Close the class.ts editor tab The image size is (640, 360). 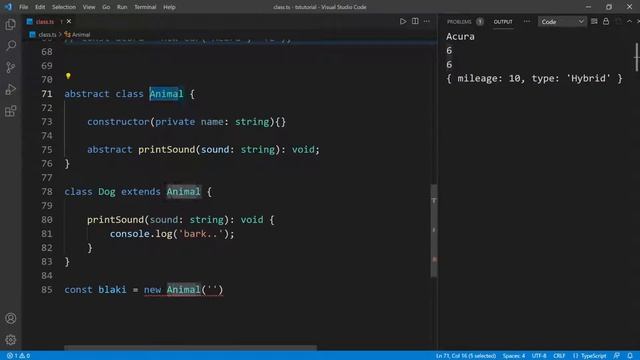click(69, 21)
